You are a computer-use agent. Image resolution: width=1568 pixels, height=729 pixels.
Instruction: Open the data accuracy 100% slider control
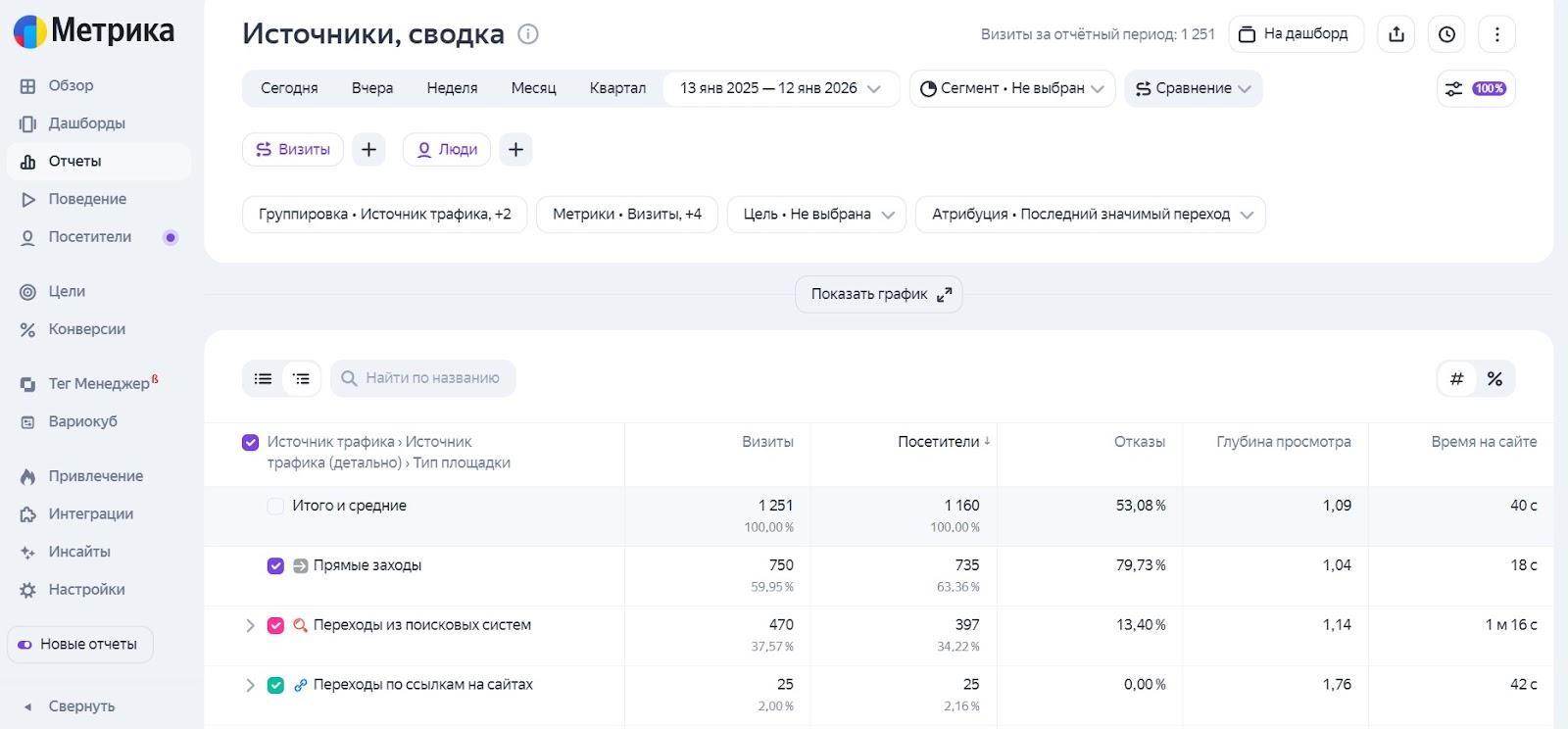click(x=1475, y=88)
